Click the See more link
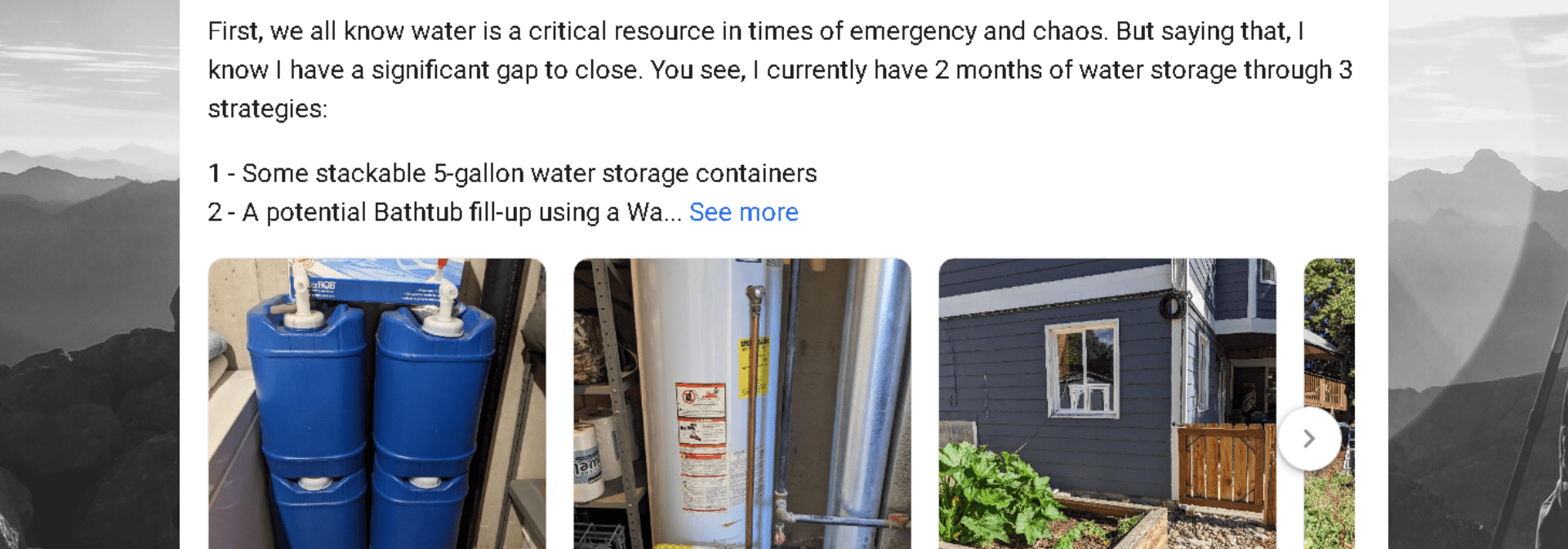The image size is (1568, 549). click(x=743, y=212)
